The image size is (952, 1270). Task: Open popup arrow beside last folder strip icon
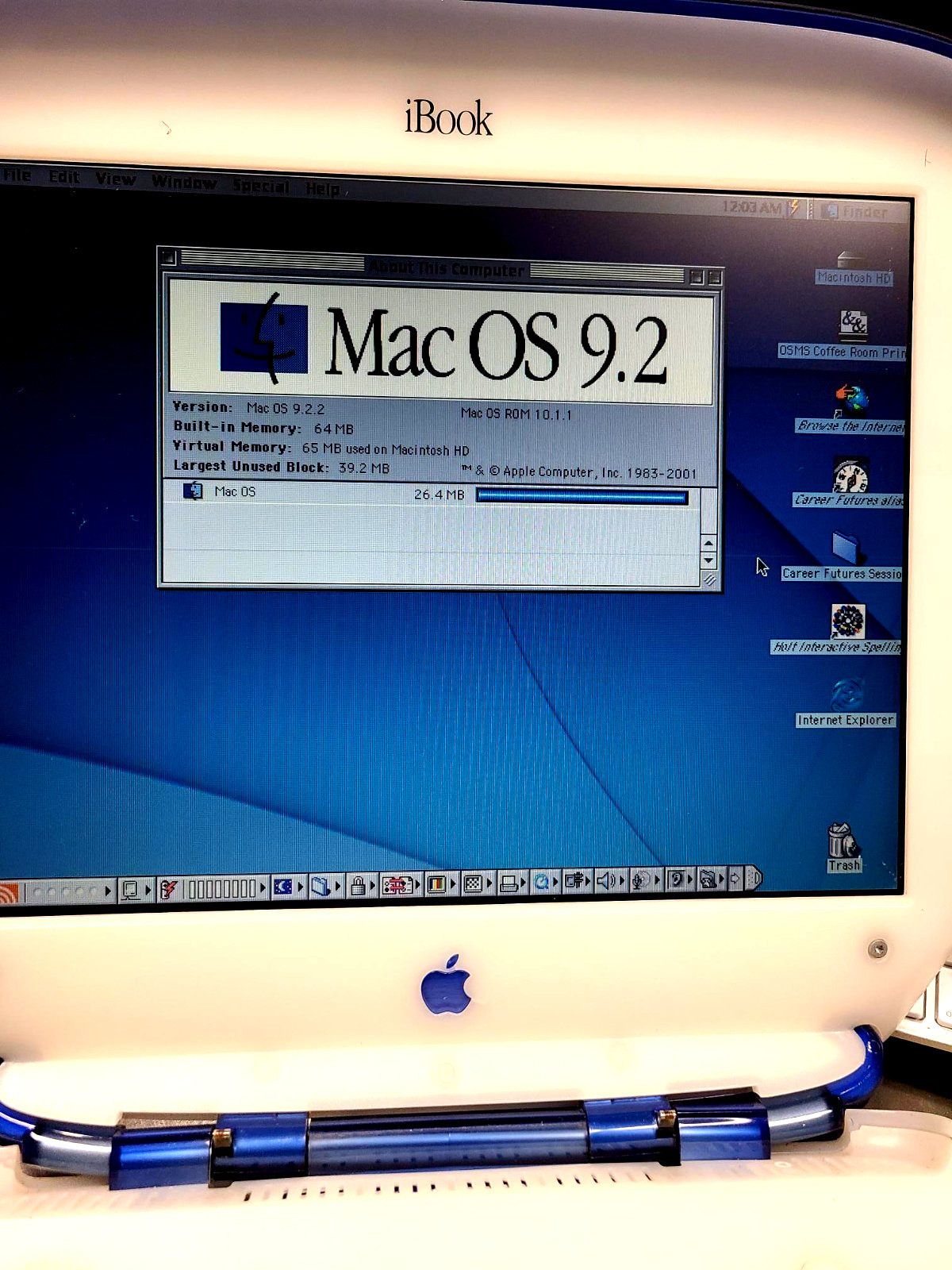[722, 879]
